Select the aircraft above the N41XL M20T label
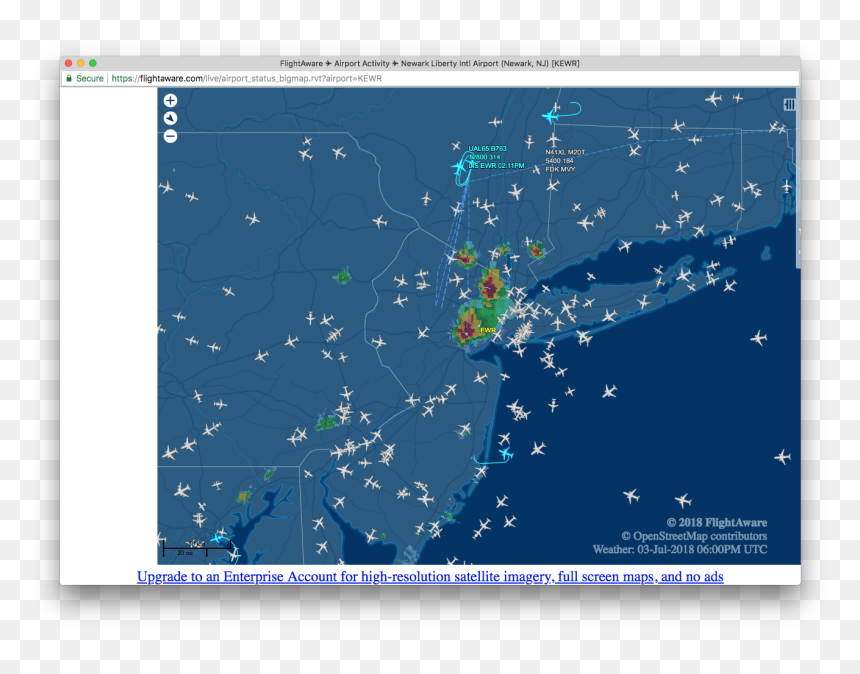 tap(553, 140)
